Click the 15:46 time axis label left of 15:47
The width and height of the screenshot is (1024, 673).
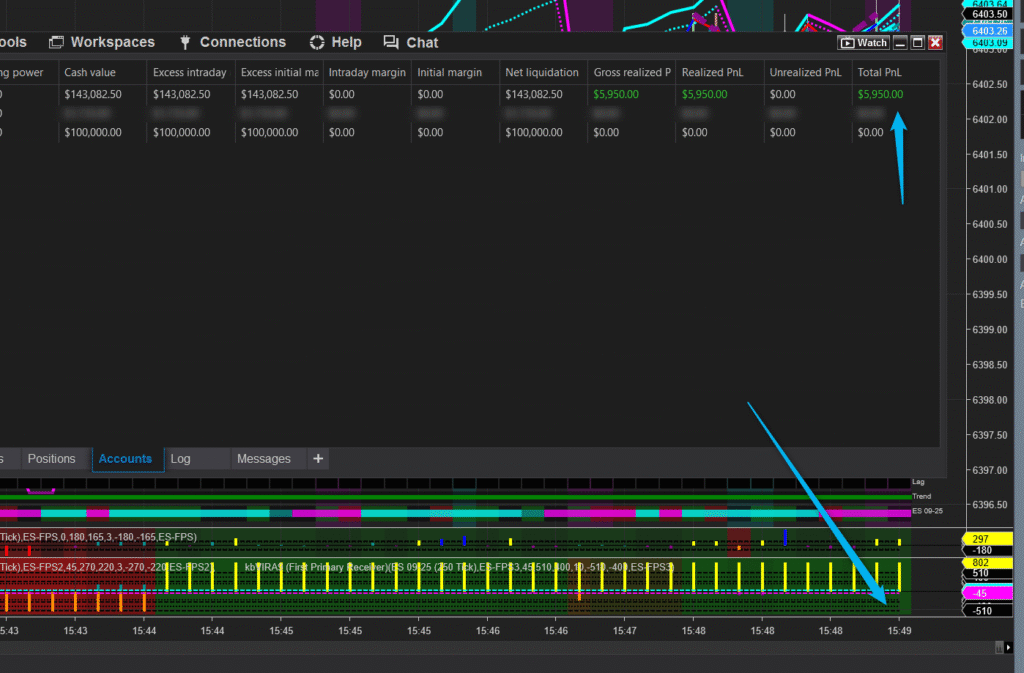[556, 631]
